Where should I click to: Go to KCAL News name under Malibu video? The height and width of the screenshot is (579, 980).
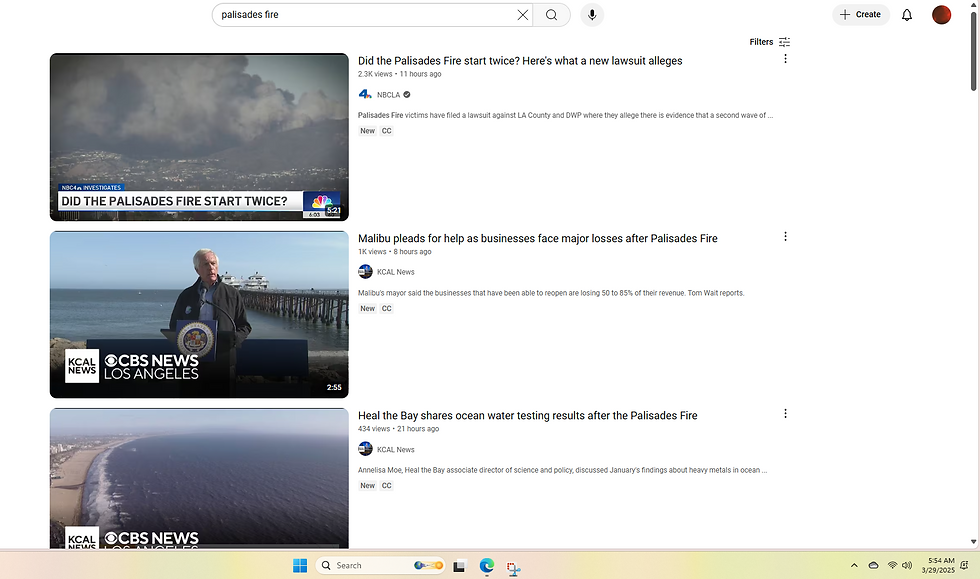[396, 272]
